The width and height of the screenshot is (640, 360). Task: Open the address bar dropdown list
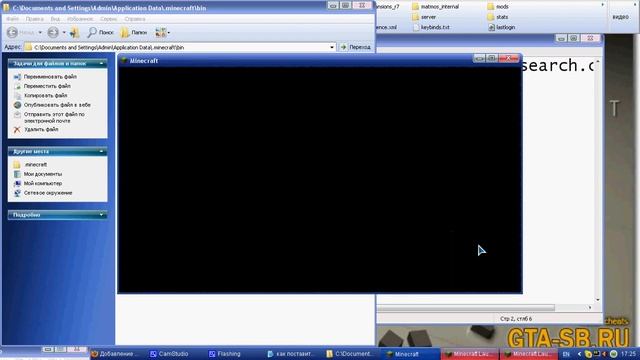(332, 47)
